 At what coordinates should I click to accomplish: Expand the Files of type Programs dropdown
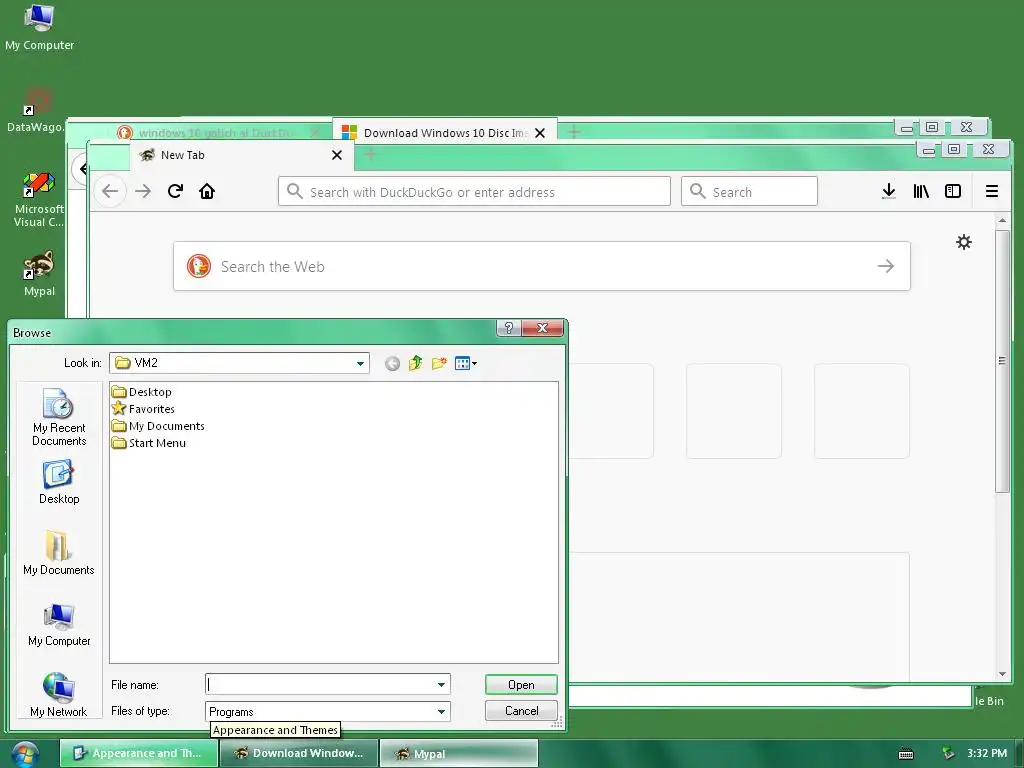point(441,711)
